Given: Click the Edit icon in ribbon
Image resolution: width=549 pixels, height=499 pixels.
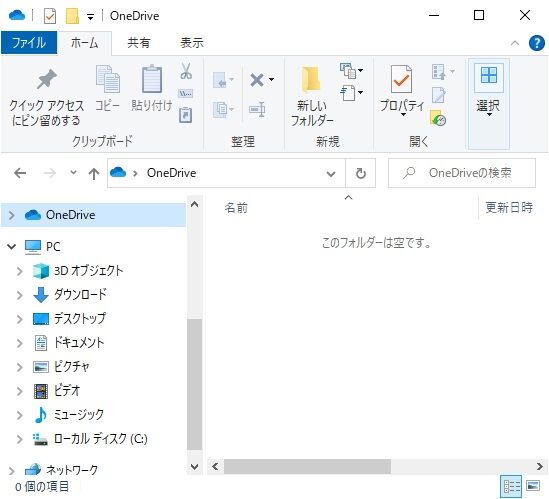Looking at the screenshot, I should (x=439, y=95).
